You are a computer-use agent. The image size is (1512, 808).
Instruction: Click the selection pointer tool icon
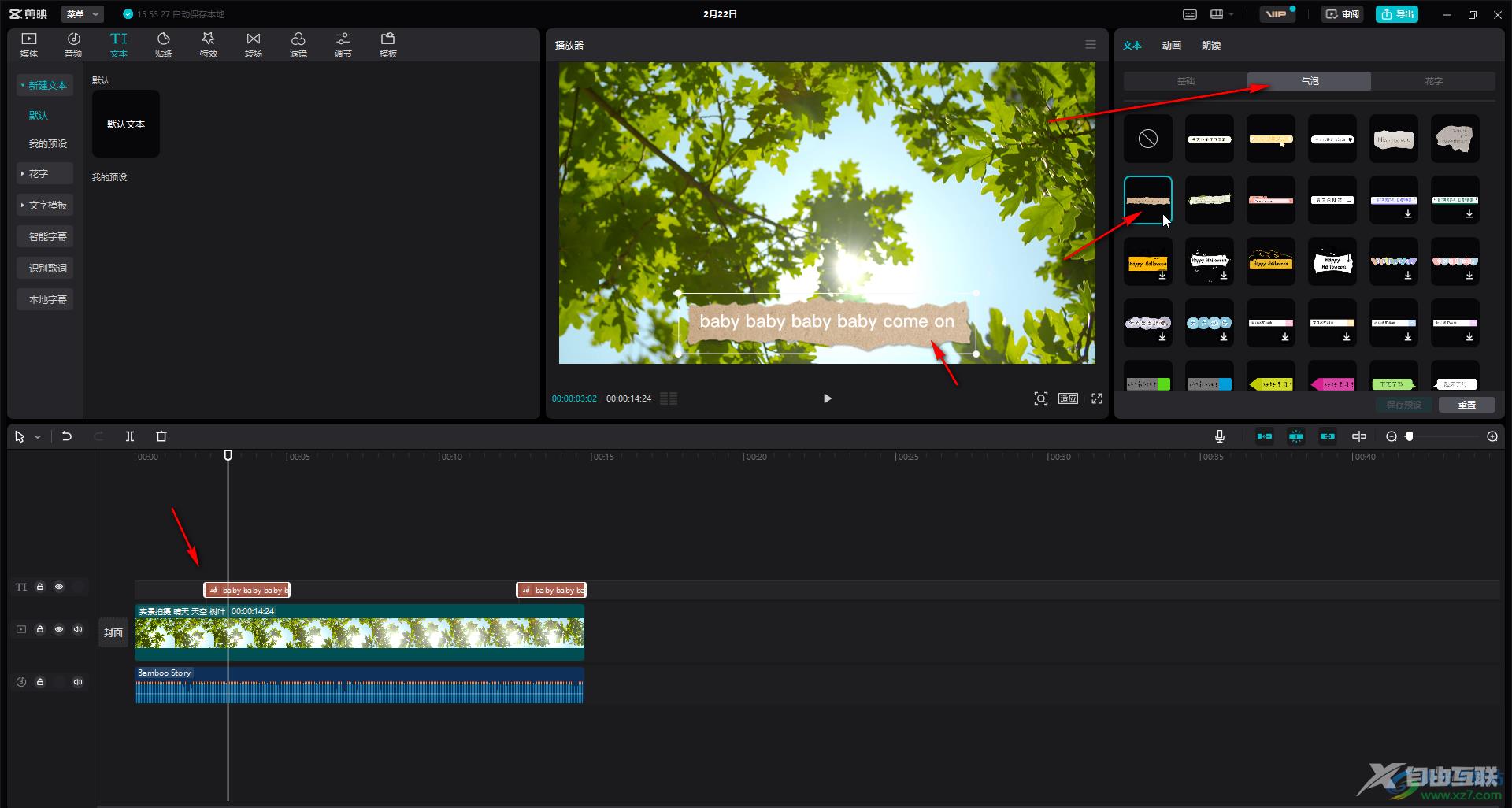pyautogui.click(x=20, y=436)
